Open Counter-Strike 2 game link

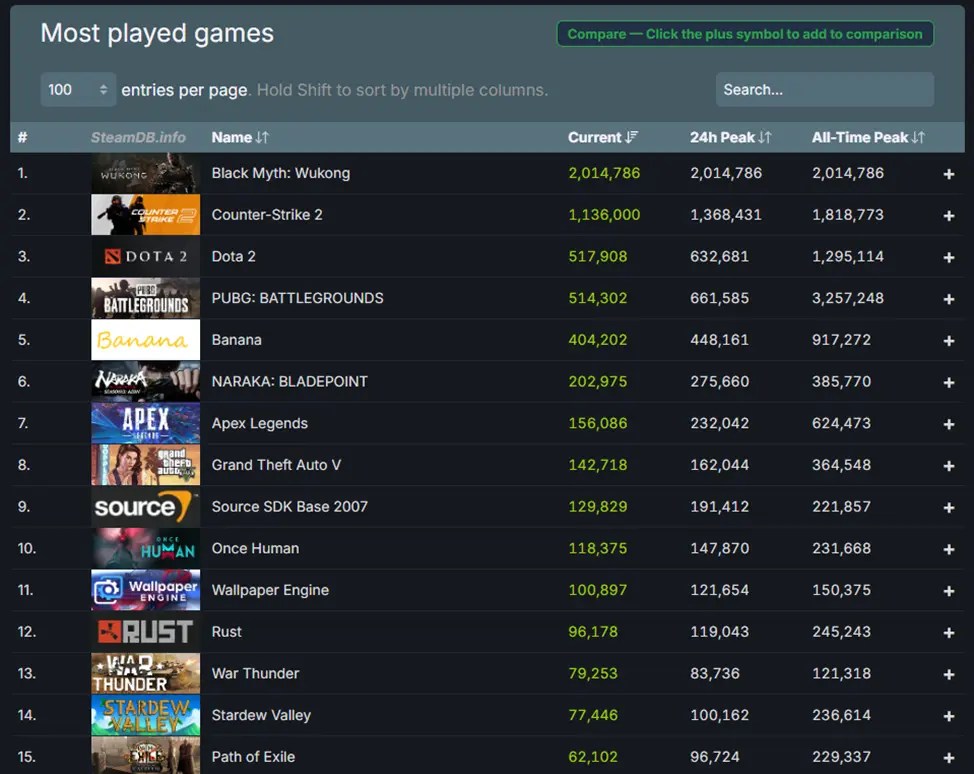(267, 214)
